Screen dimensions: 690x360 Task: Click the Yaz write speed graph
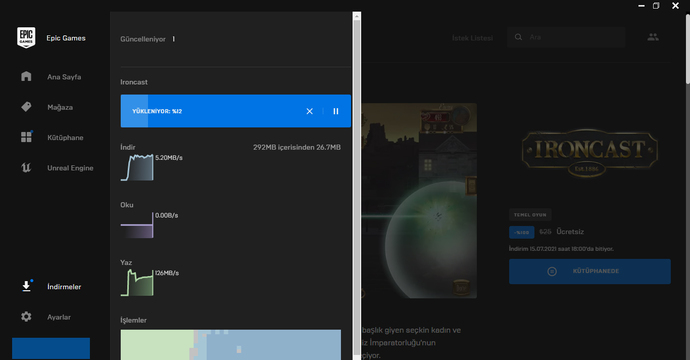point(137,283)
